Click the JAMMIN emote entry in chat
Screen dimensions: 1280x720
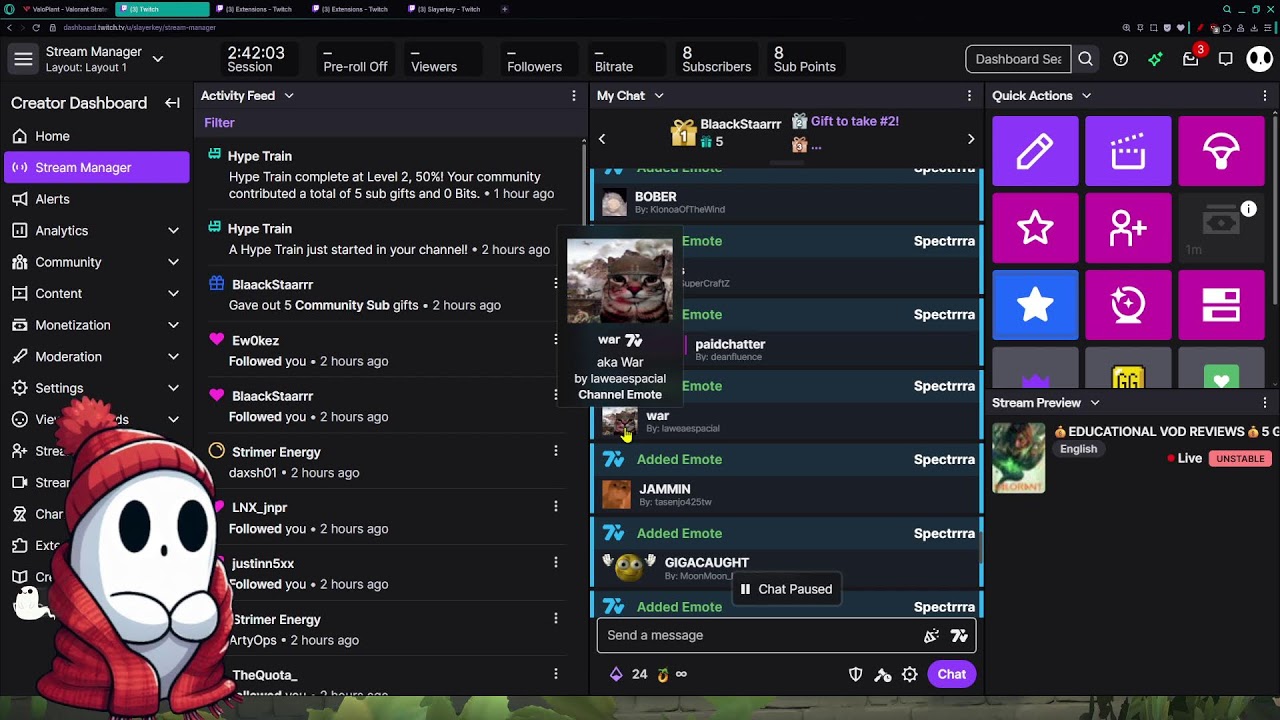click(785, 494)
